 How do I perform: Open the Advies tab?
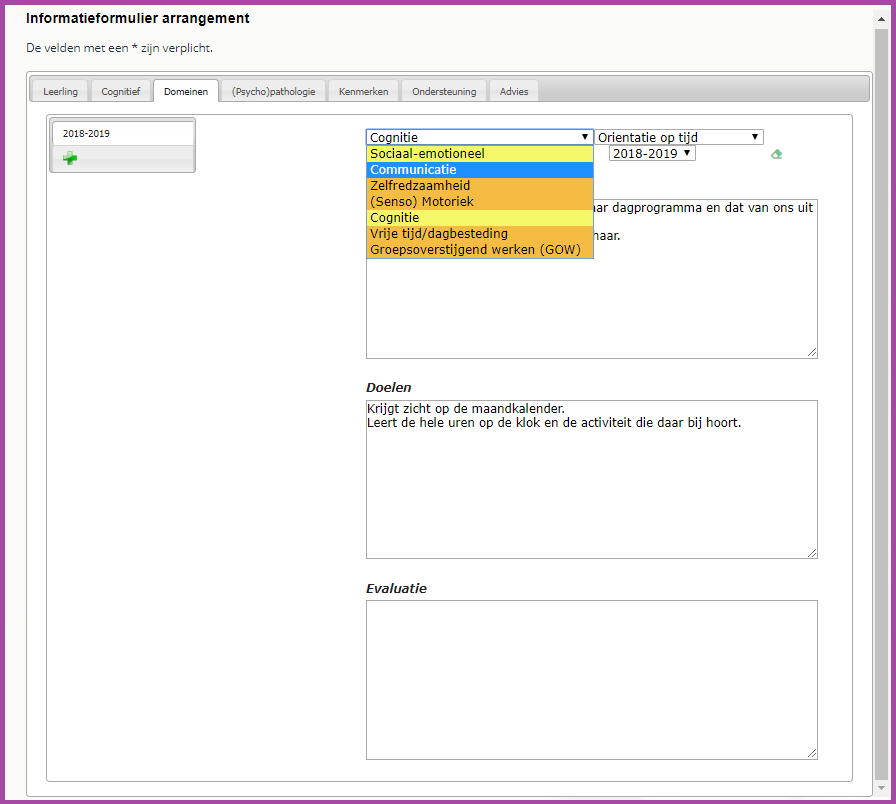click(x=514, y=92)
